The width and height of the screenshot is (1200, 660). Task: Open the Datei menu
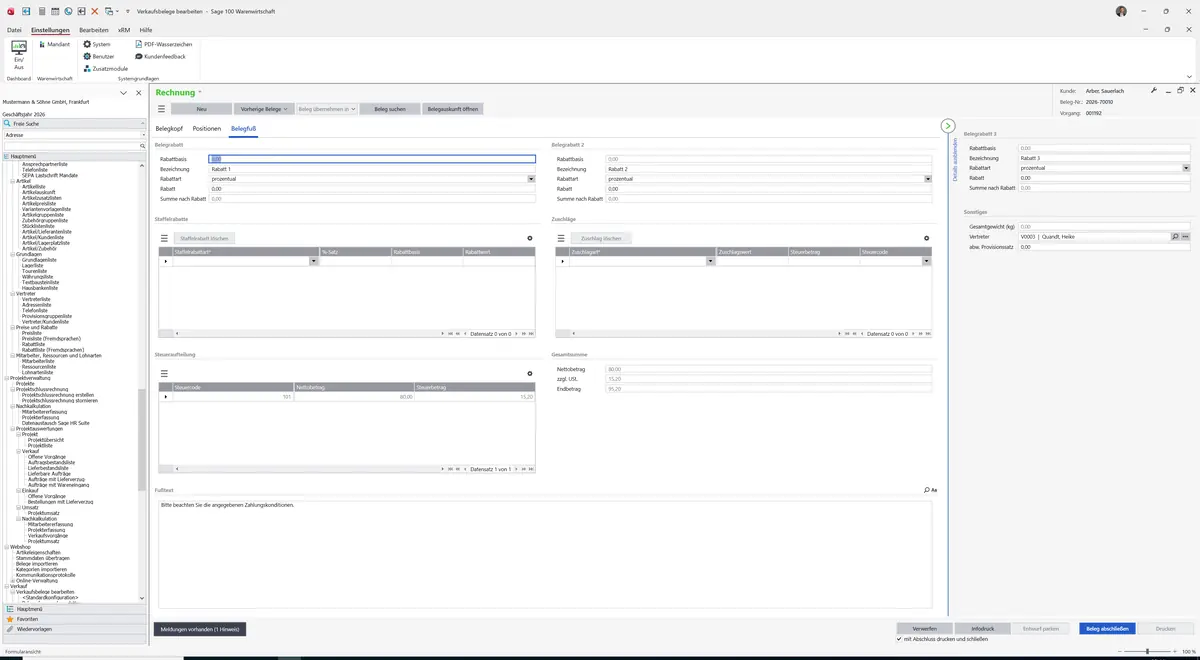tap(14, 30)
